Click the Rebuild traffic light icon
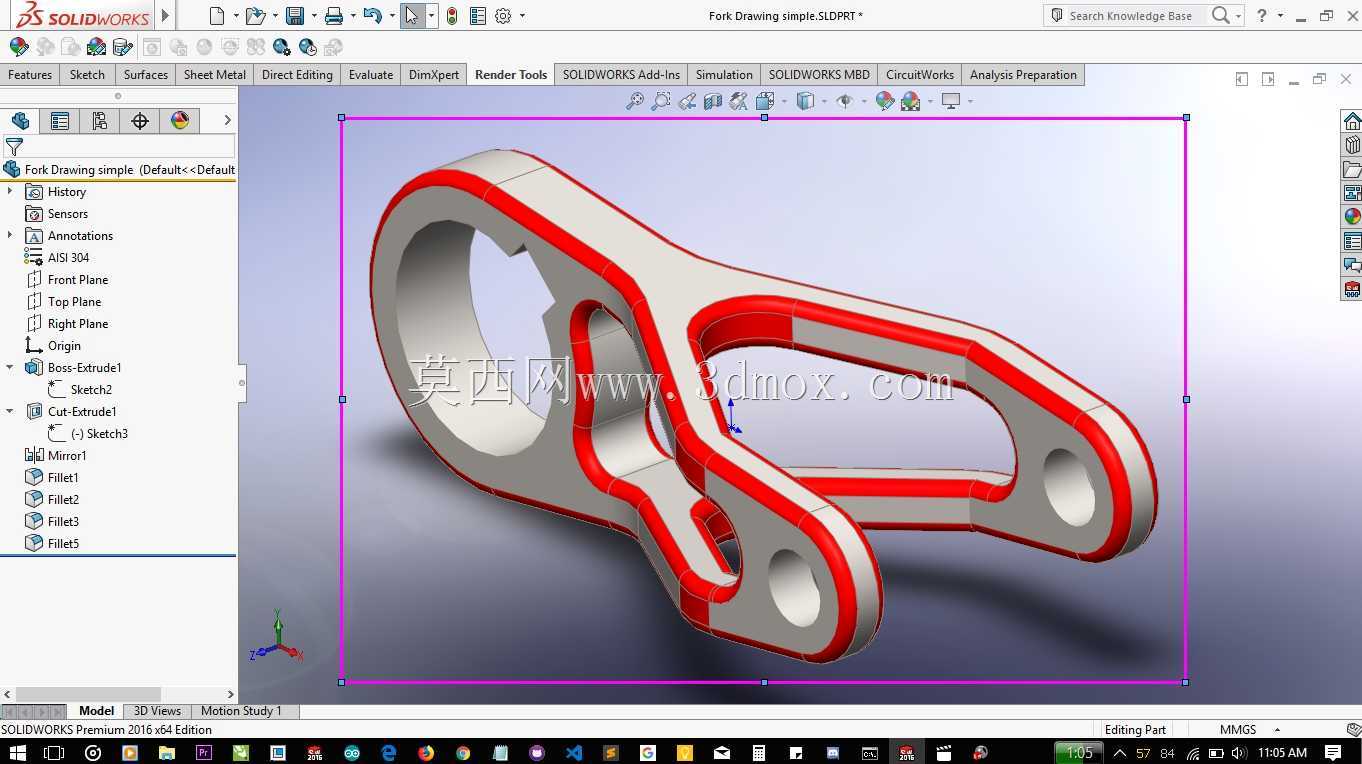 pyautogui.click(x=452, y=15)
